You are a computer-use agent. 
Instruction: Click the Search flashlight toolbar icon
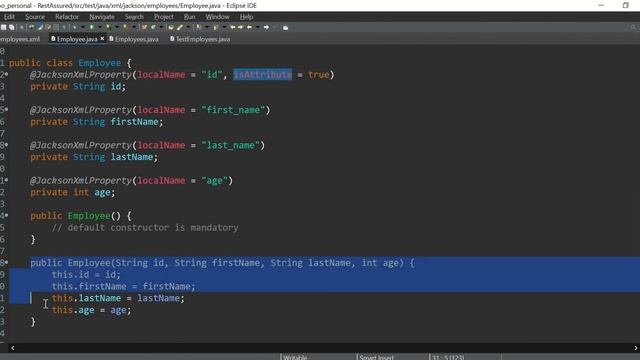click(179, 27)
